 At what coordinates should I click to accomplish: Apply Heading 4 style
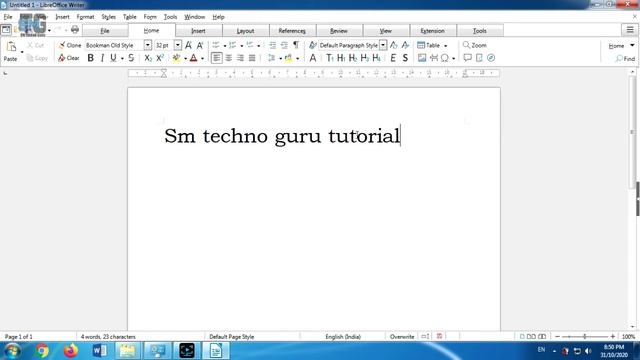pos(376,58)
